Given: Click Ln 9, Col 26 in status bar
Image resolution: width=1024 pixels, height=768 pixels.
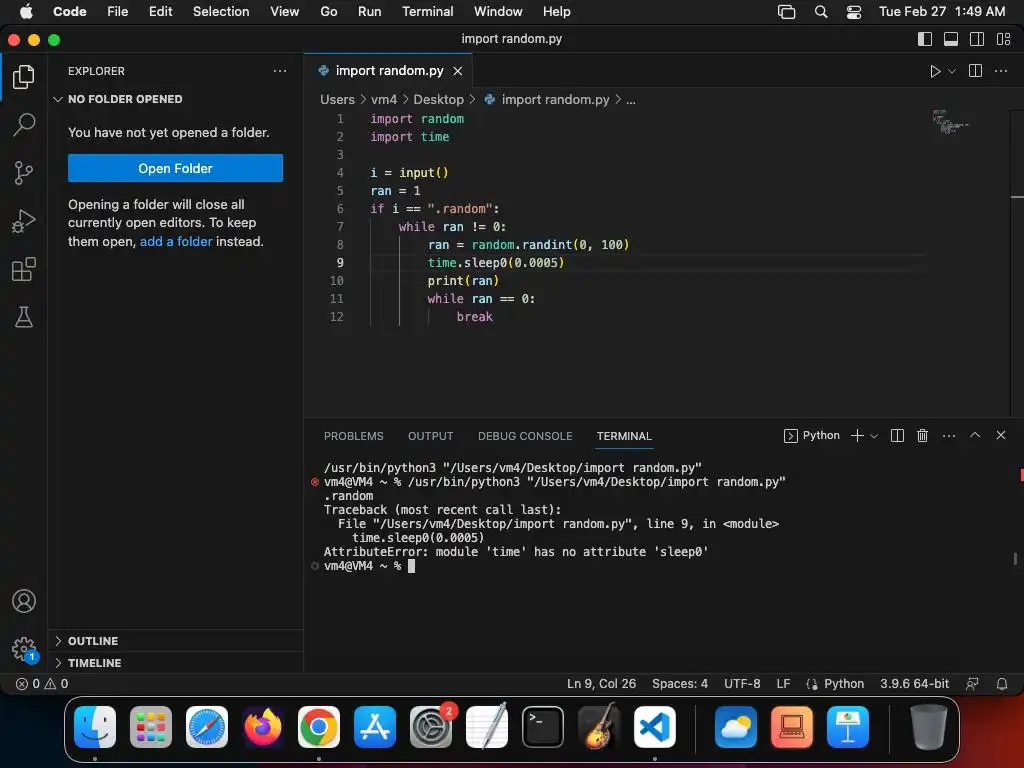Looking at the screenshot, I should pos(601,684).
